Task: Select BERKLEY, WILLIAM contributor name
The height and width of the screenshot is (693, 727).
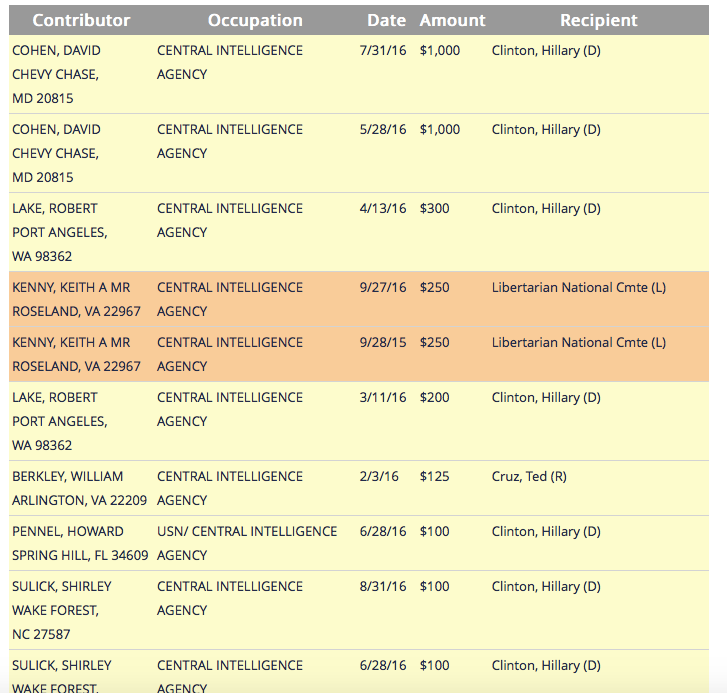Action: (68, 477)
